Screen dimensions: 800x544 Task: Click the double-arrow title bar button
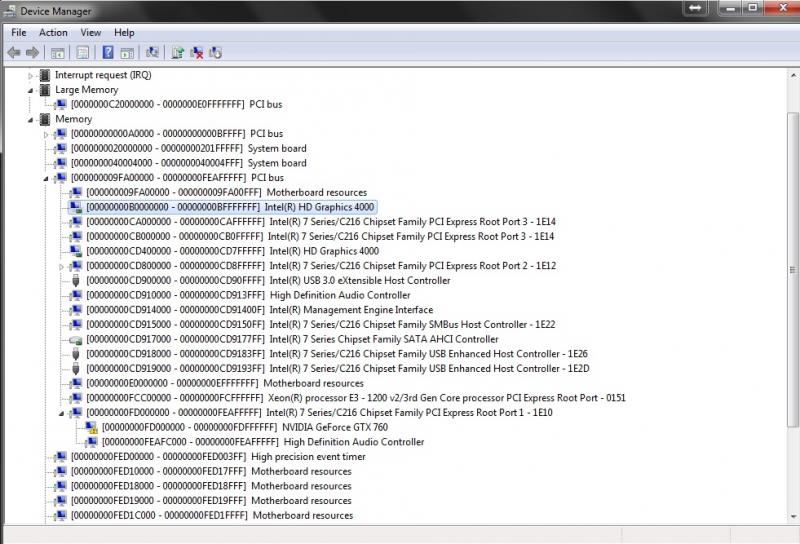pyautogui.click(x=695, y=8)
